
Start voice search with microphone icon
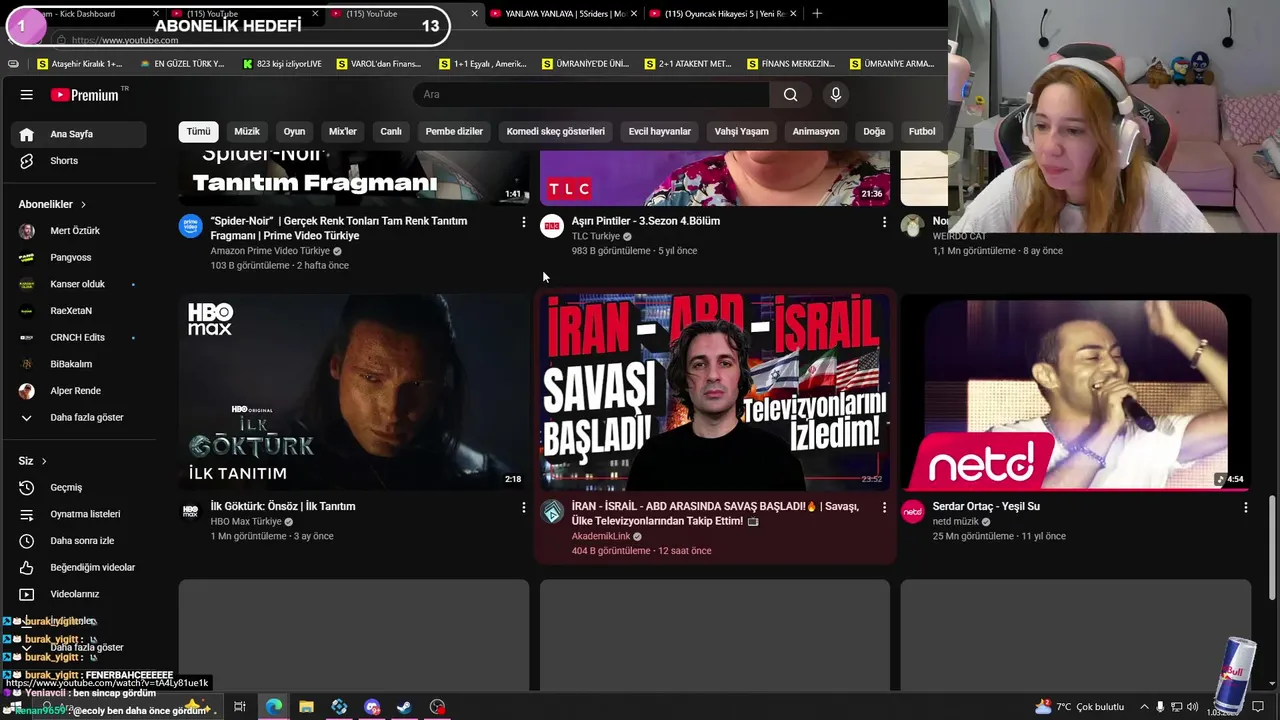(x=836, y=95)
